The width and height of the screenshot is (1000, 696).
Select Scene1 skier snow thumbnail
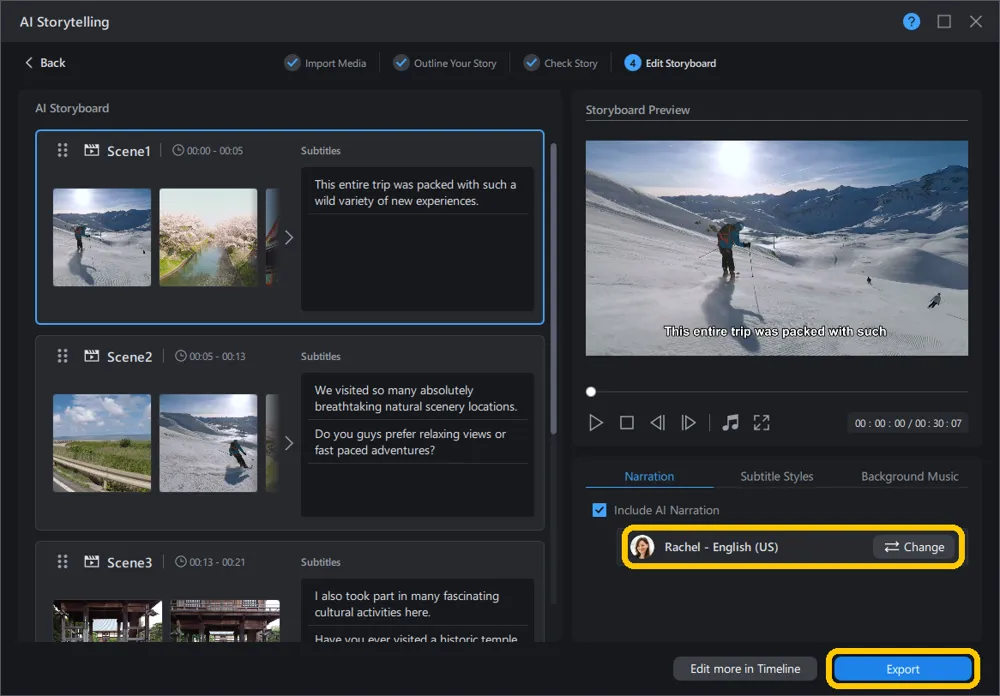pos(102,237)
